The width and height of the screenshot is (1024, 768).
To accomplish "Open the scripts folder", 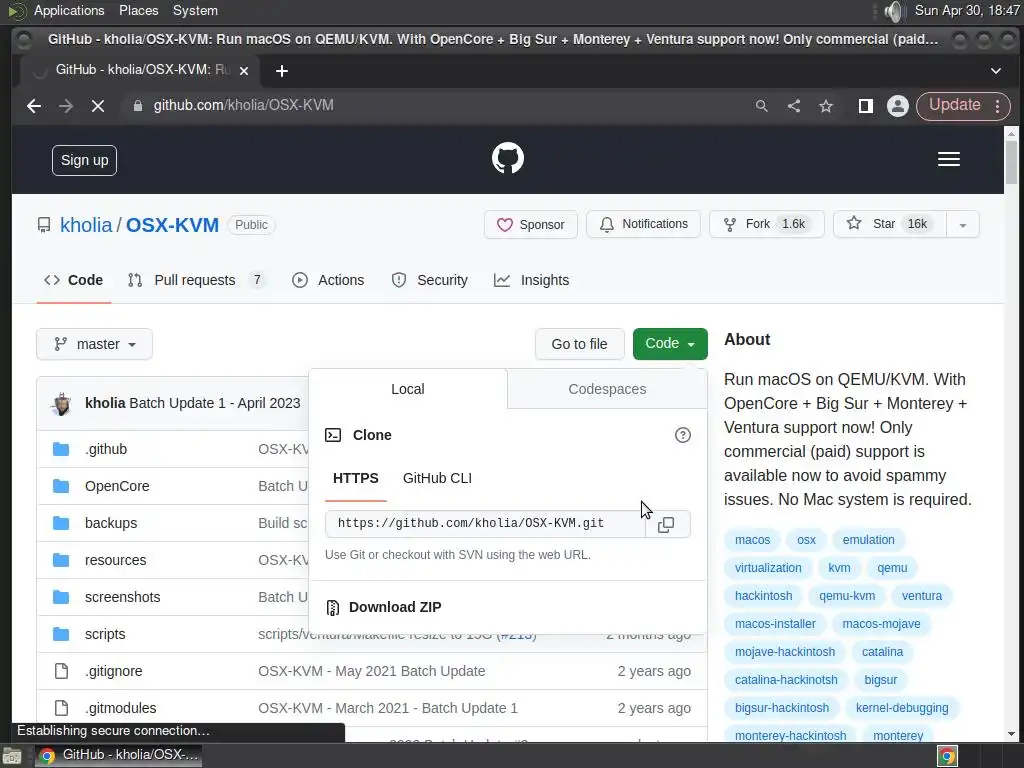I will coord(105,634).
